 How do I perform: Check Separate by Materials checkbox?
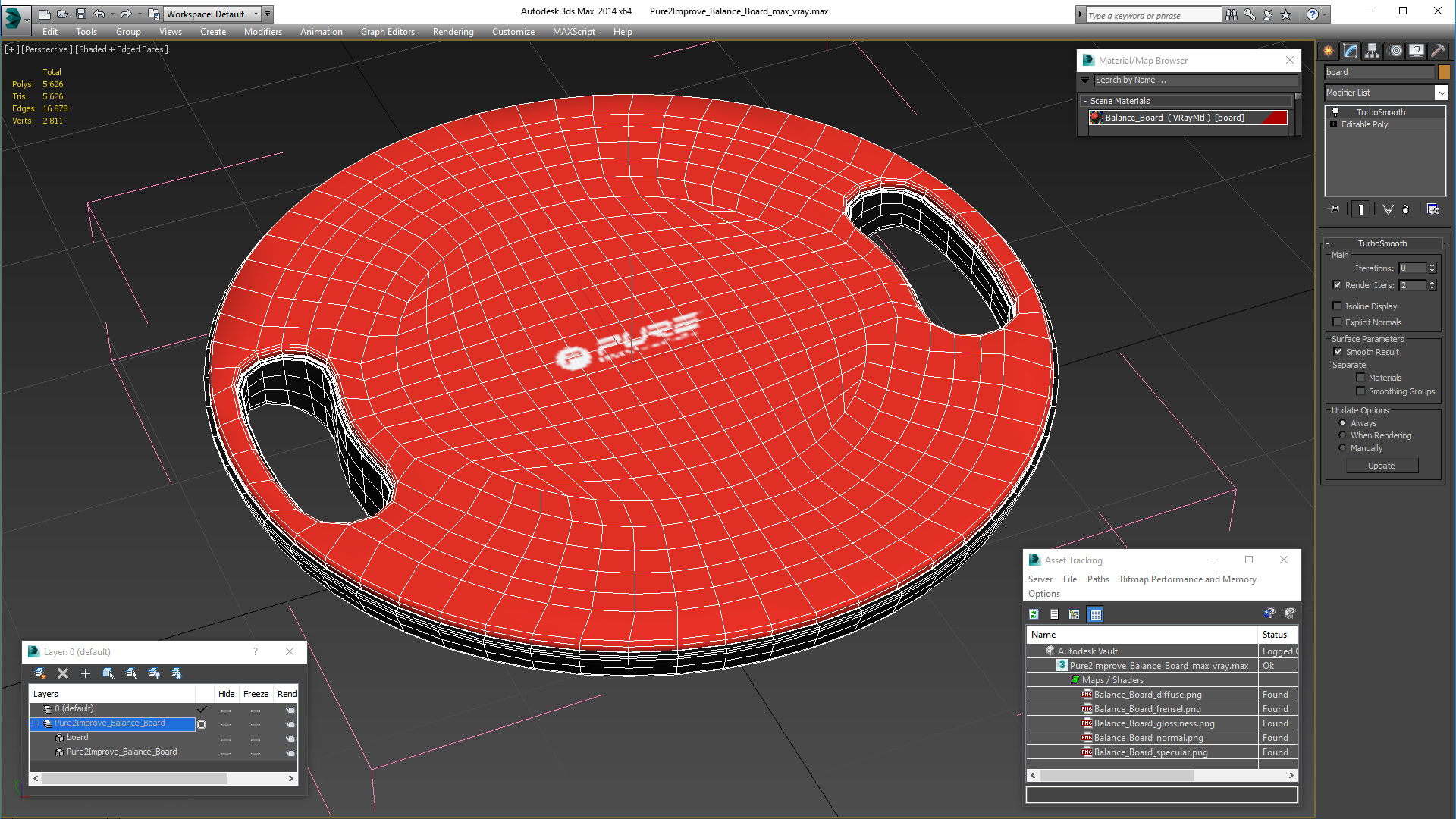pyautogui.click(x=1360, y=378)
